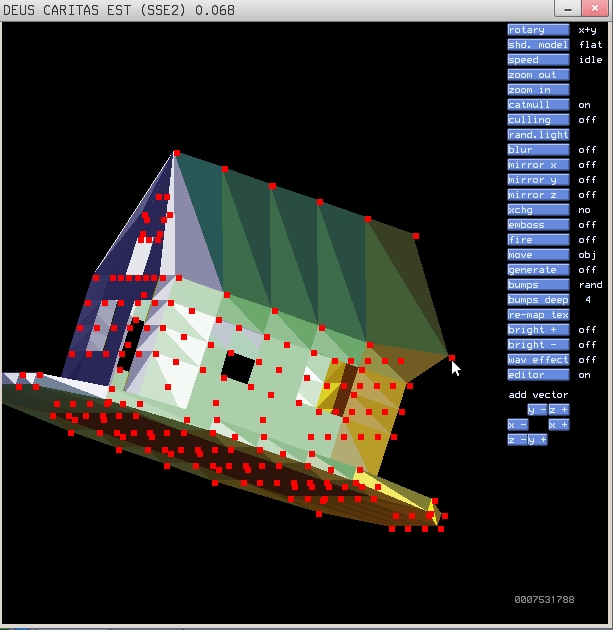
Task: Toggle catmull smoothing off
Action: click(x=537, y=105)
